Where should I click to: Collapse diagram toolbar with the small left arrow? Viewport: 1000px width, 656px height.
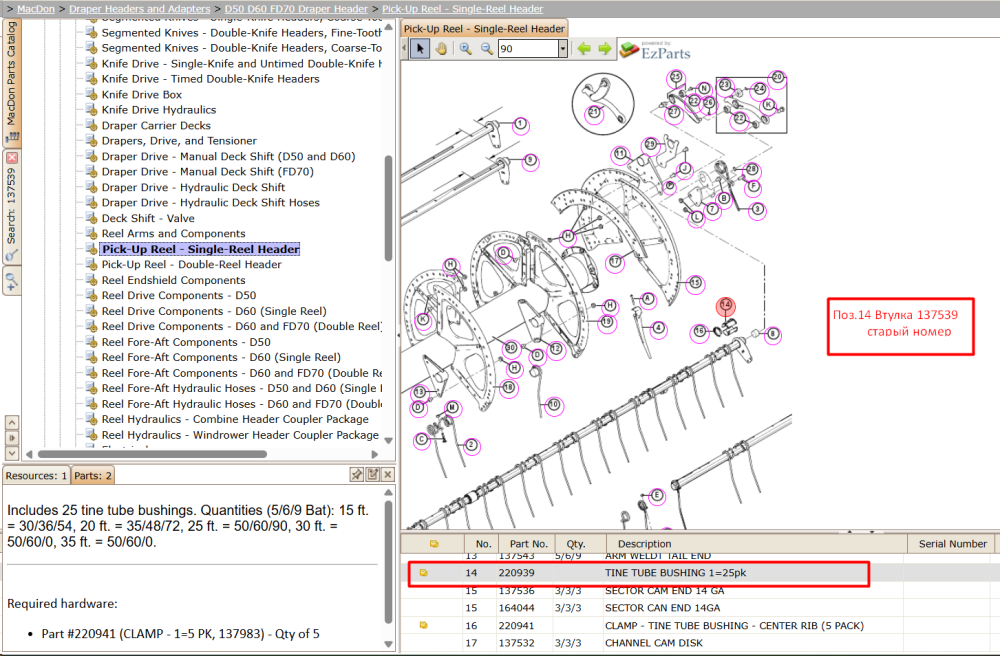(x=405, y=49)
